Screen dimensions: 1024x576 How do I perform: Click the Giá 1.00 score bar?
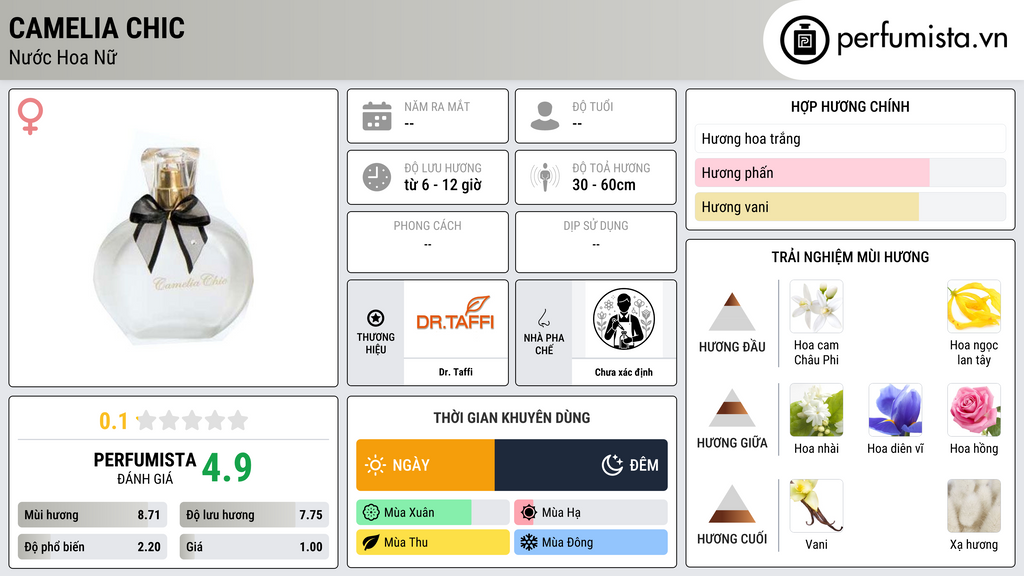[x=254, y=547]
